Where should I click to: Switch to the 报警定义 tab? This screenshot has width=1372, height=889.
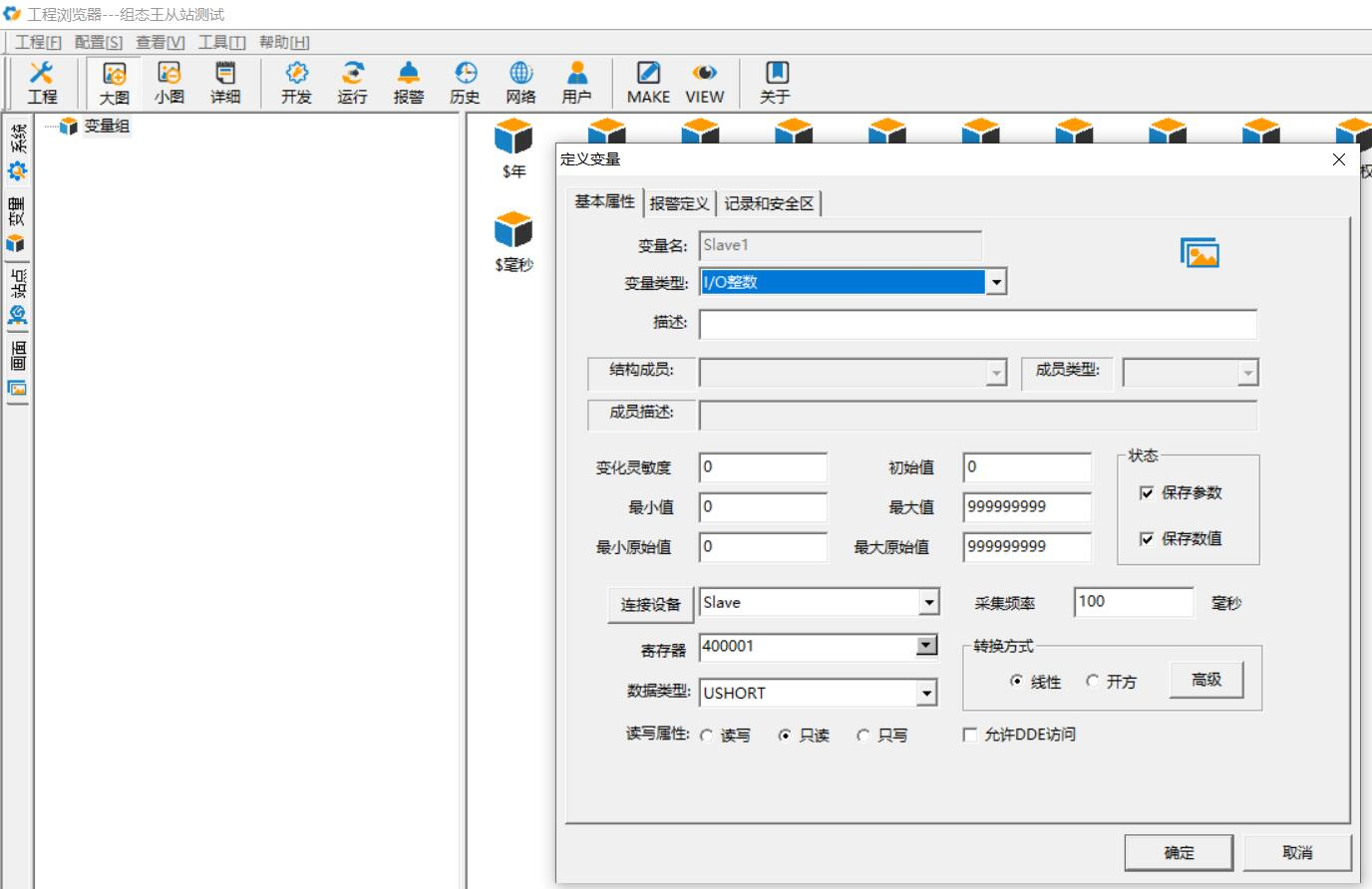tap(679, 203)
